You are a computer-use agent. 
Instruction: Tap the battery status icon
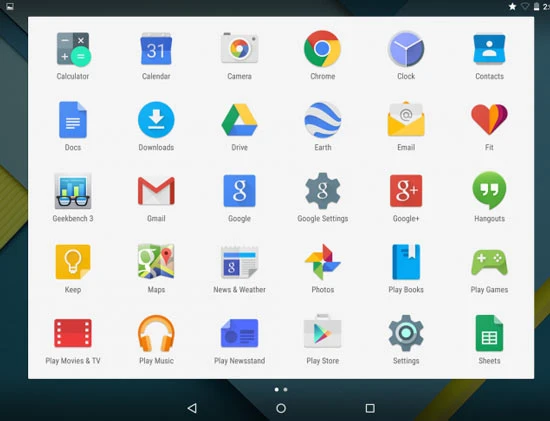coord(536,6)
